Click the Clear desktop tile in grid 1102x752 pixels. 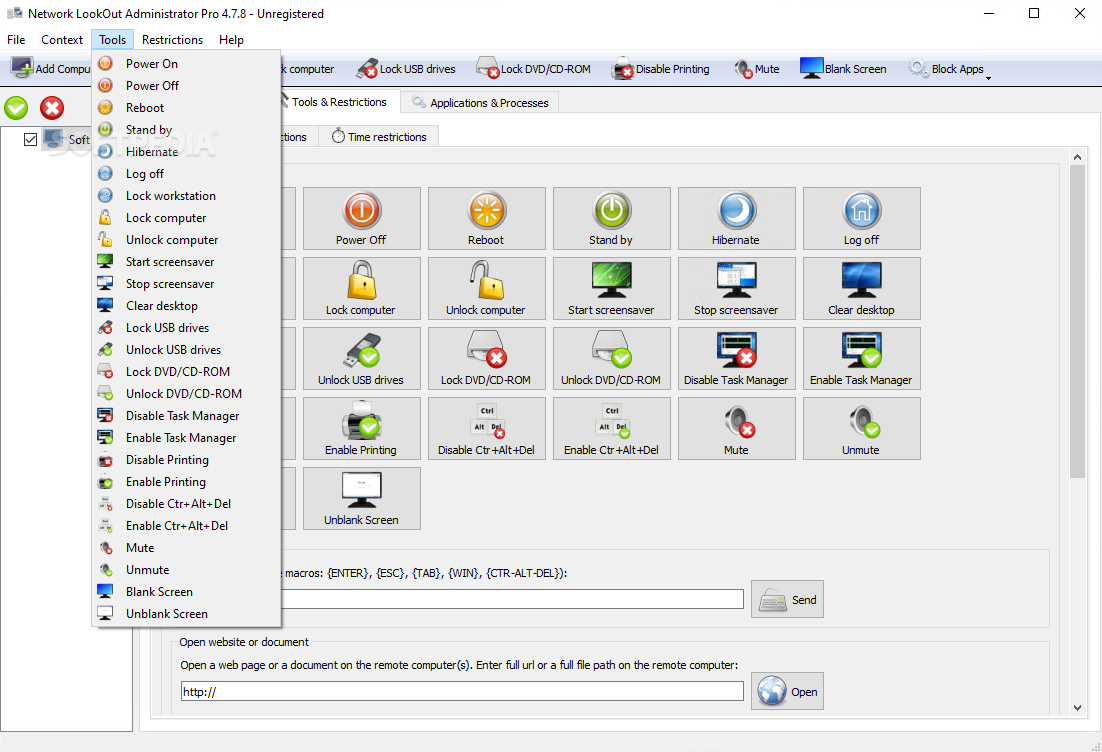click(862, 289)
